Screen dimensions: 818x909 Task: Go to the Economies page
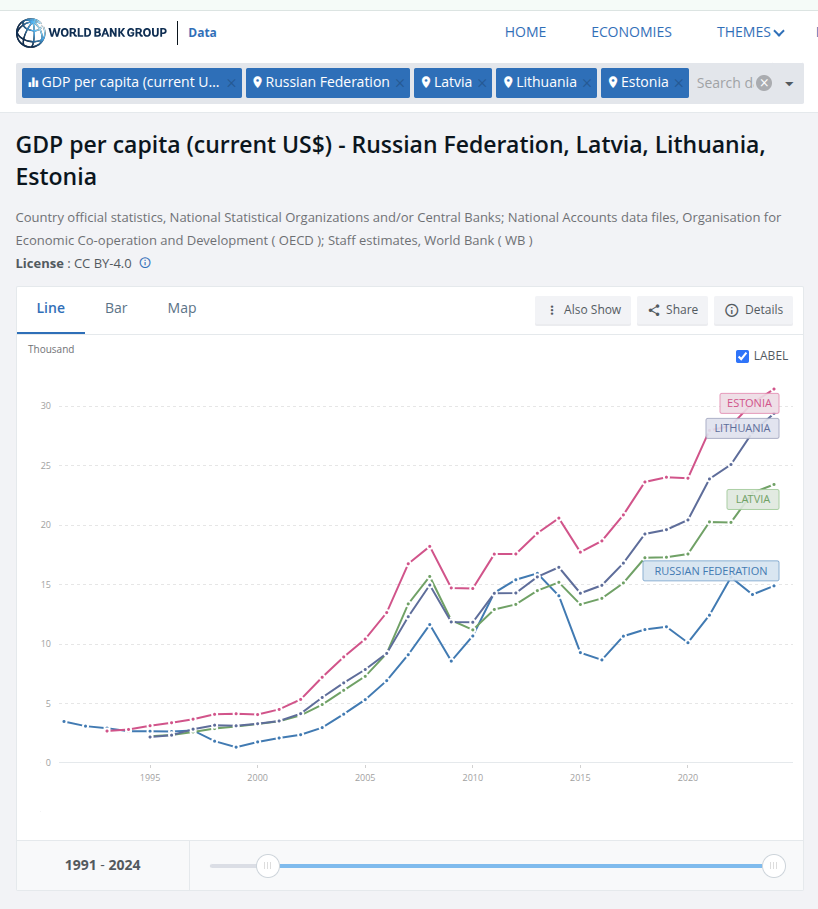(x=631, y=32)
